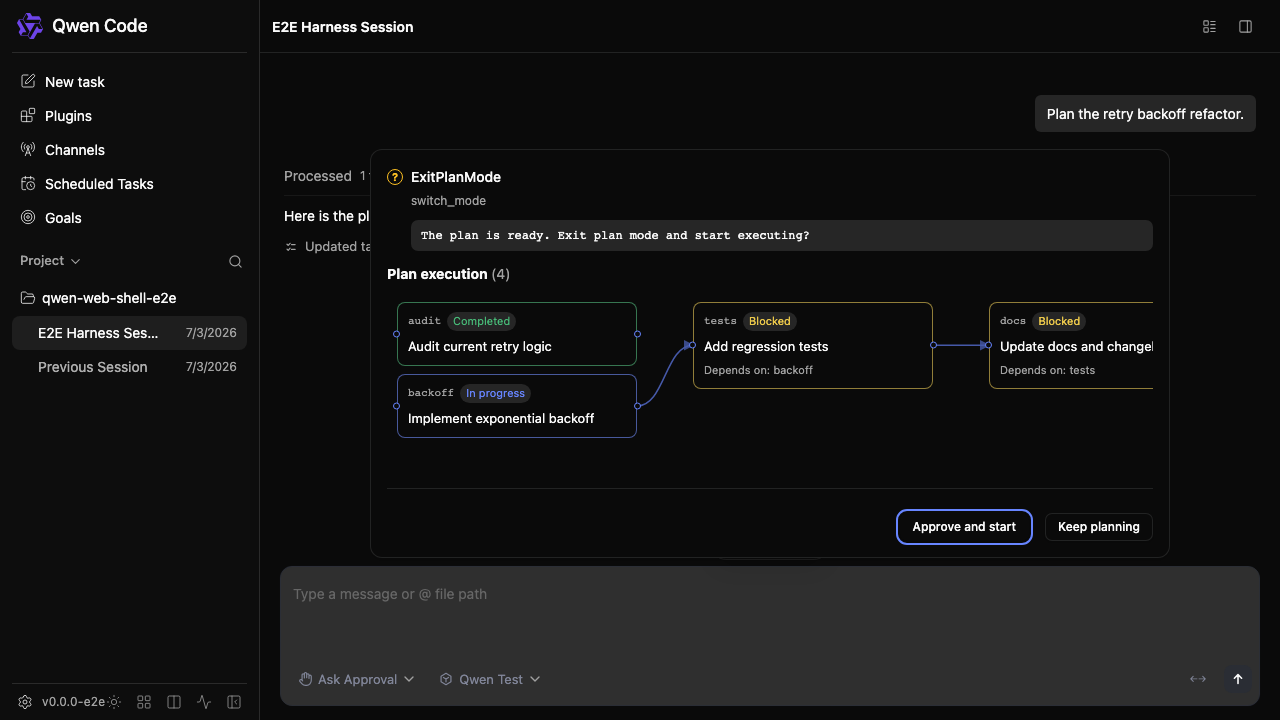Click the Processed status text

(318, 176)
